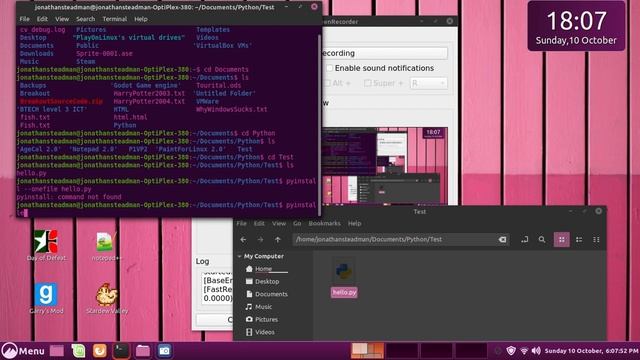The image size is (640, 360).
Task: Launch the orange browser icon on panel
Action: coord(100,351)
